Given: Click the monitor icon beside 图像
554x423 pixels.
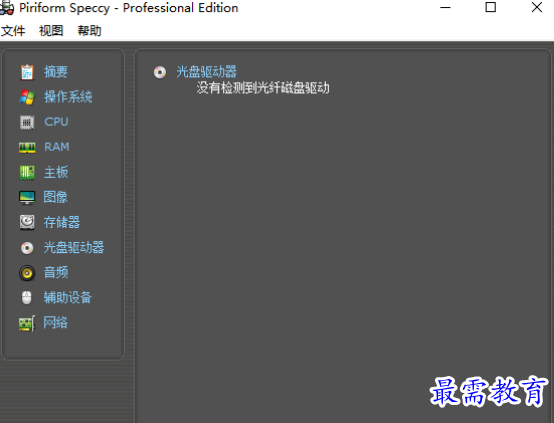Looking at the screenshot, I should 27,198.
